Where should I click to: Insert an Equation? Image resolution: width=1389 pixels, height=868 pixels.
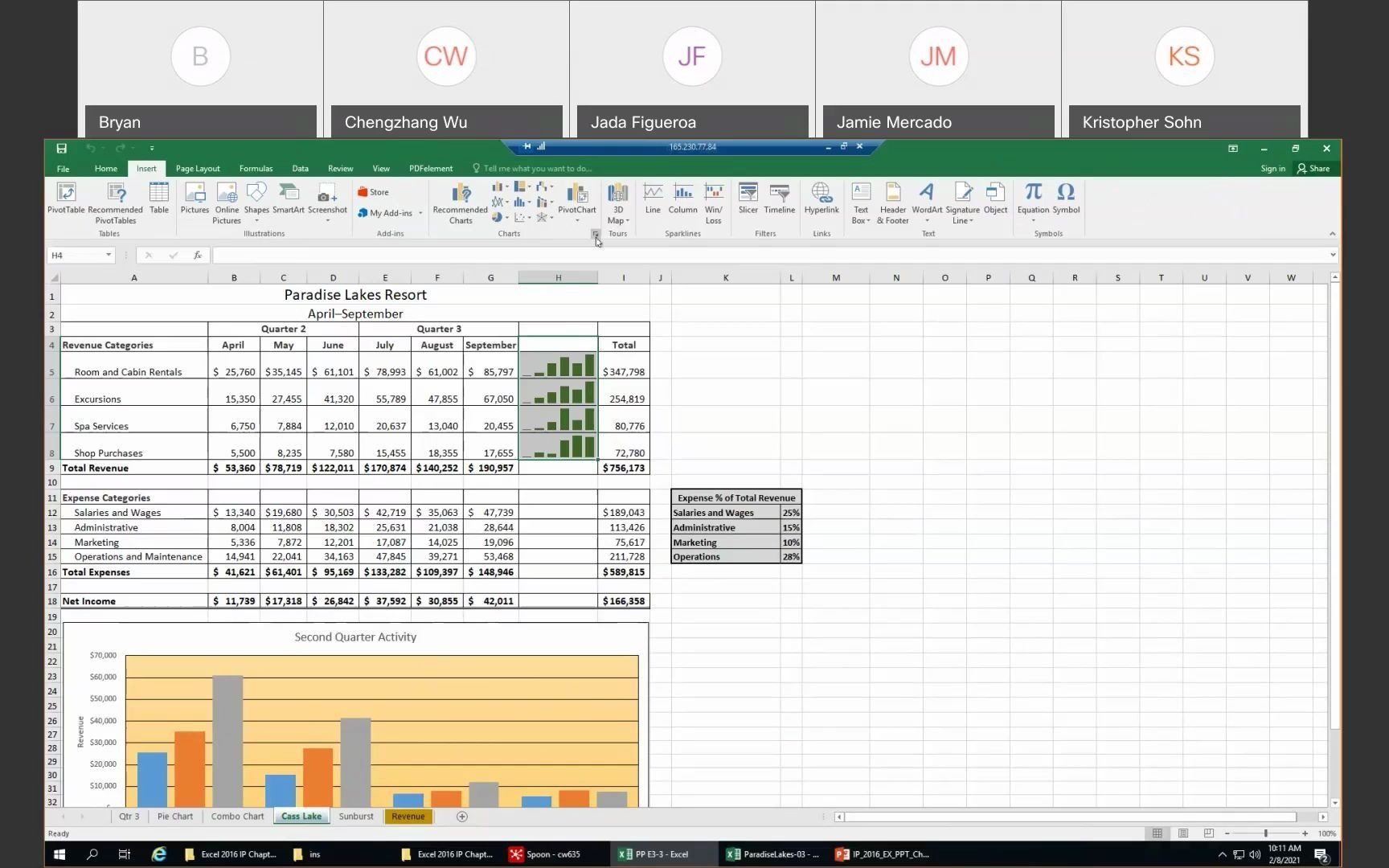[x=1034, y=203]
